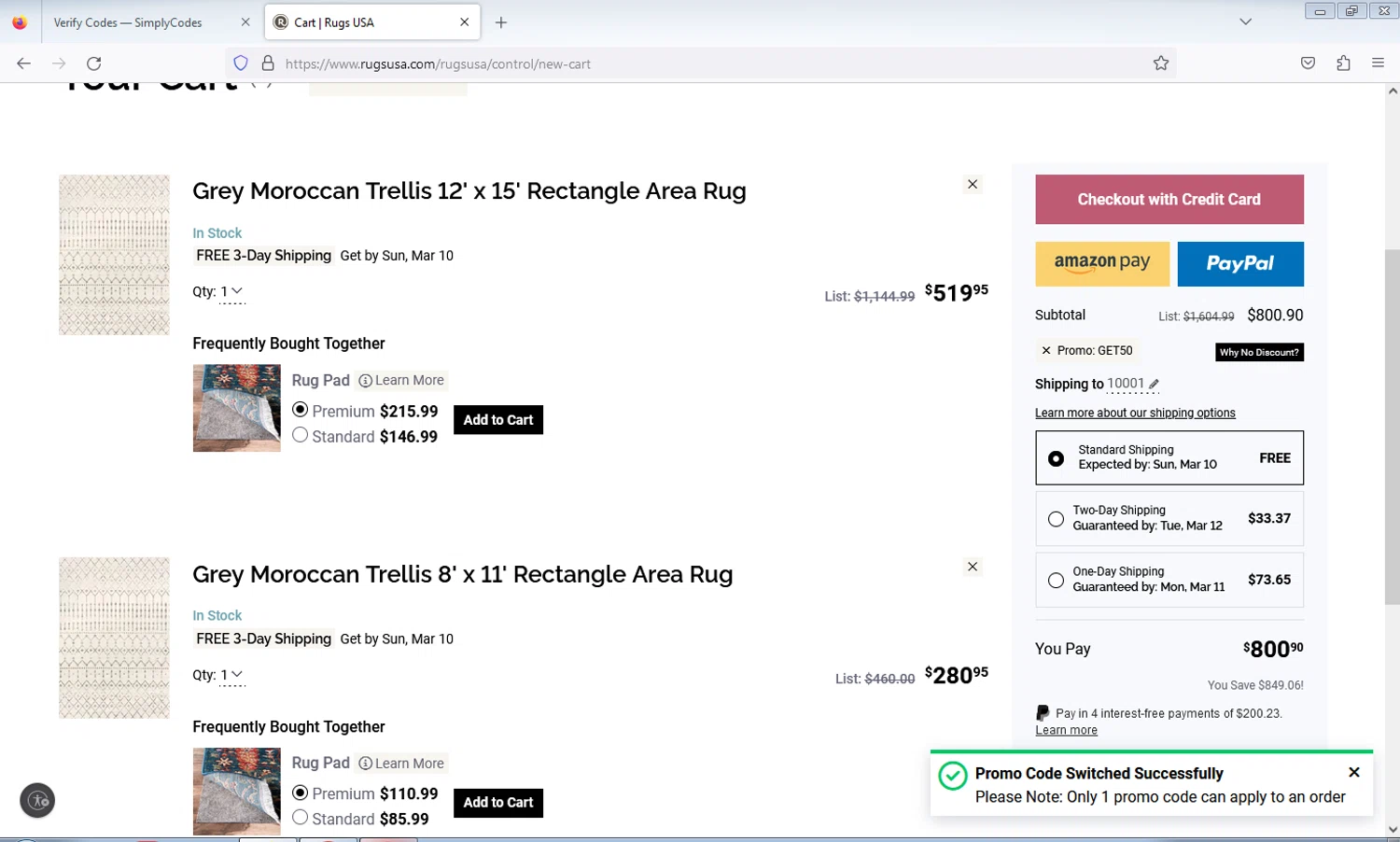This screenshot has height=842, width=1400.
Task: Open Grey Moroccan Trellis 8' x 11' rug title
Action: tap(463, 574)
